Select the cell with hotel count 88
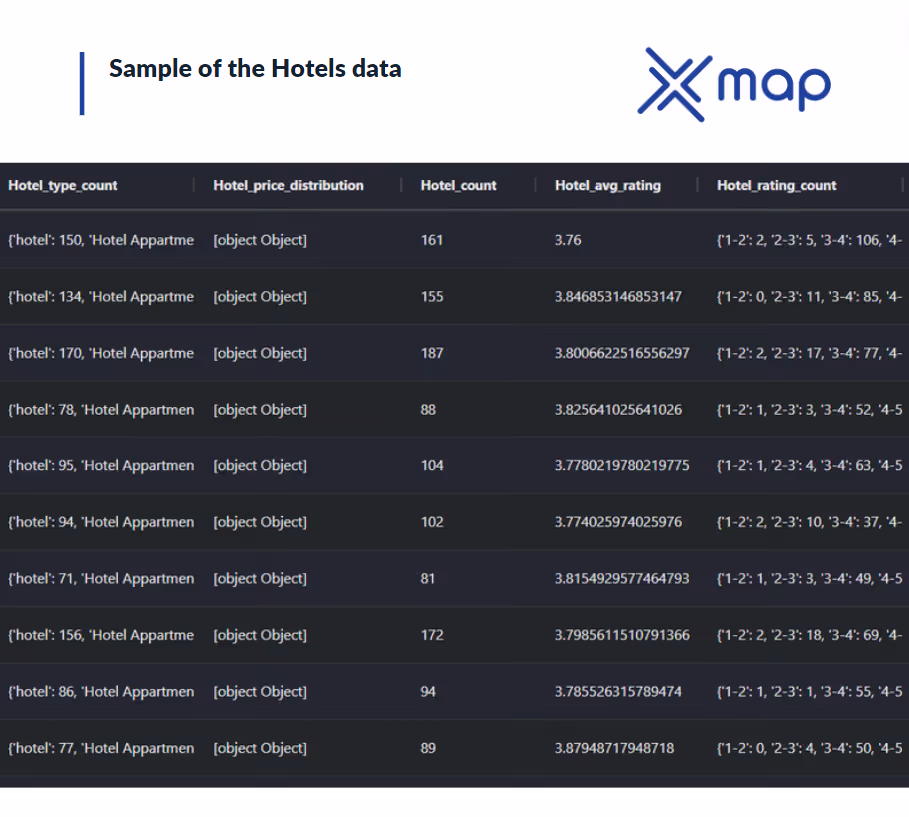909x817 pixels. [428, 410]
